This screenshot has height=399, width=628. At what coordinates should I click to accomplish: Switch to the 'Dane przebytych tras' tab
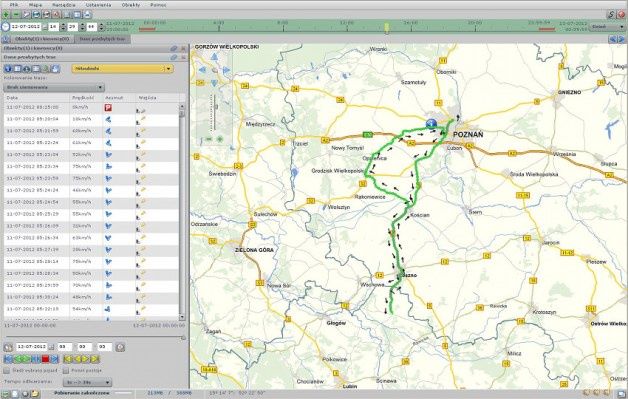click(x=102, y=39)
